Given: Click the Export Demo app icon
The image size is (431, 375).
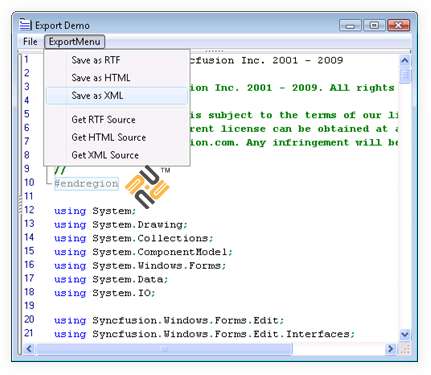Looking at the screenshot, I should coord(25,25).
